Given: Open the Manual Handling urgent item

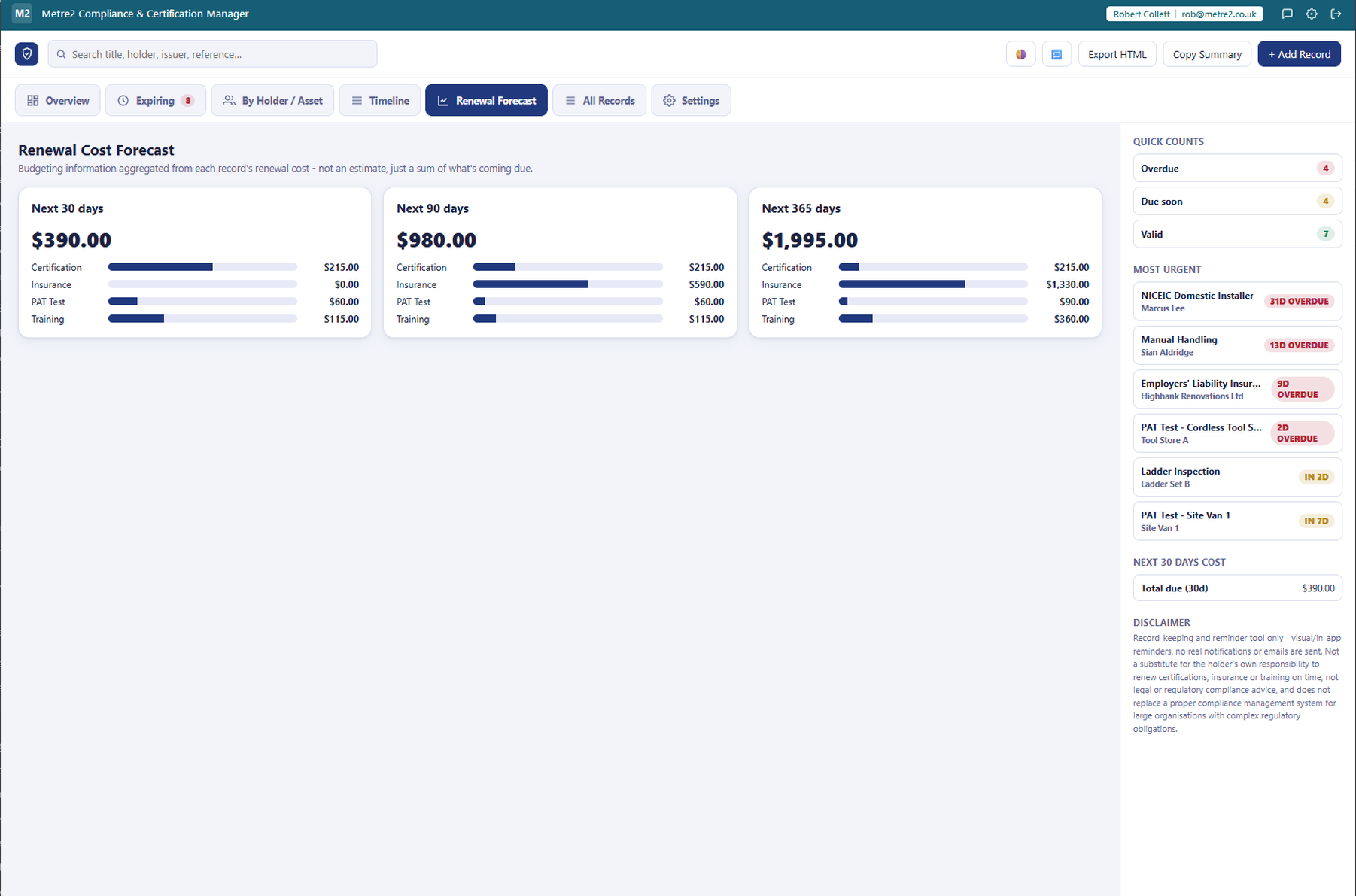Looking at the screenshot, I should click(x=1237, y=345).
